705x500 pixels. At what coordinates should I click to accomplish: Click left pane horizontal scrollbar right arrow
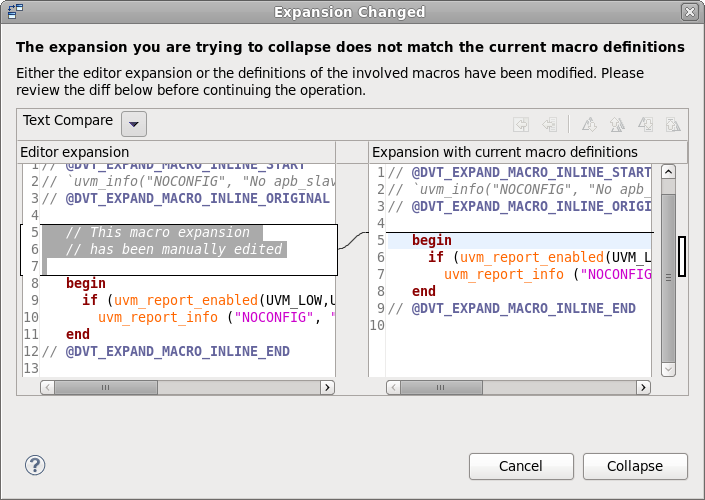tap(327, 387)
